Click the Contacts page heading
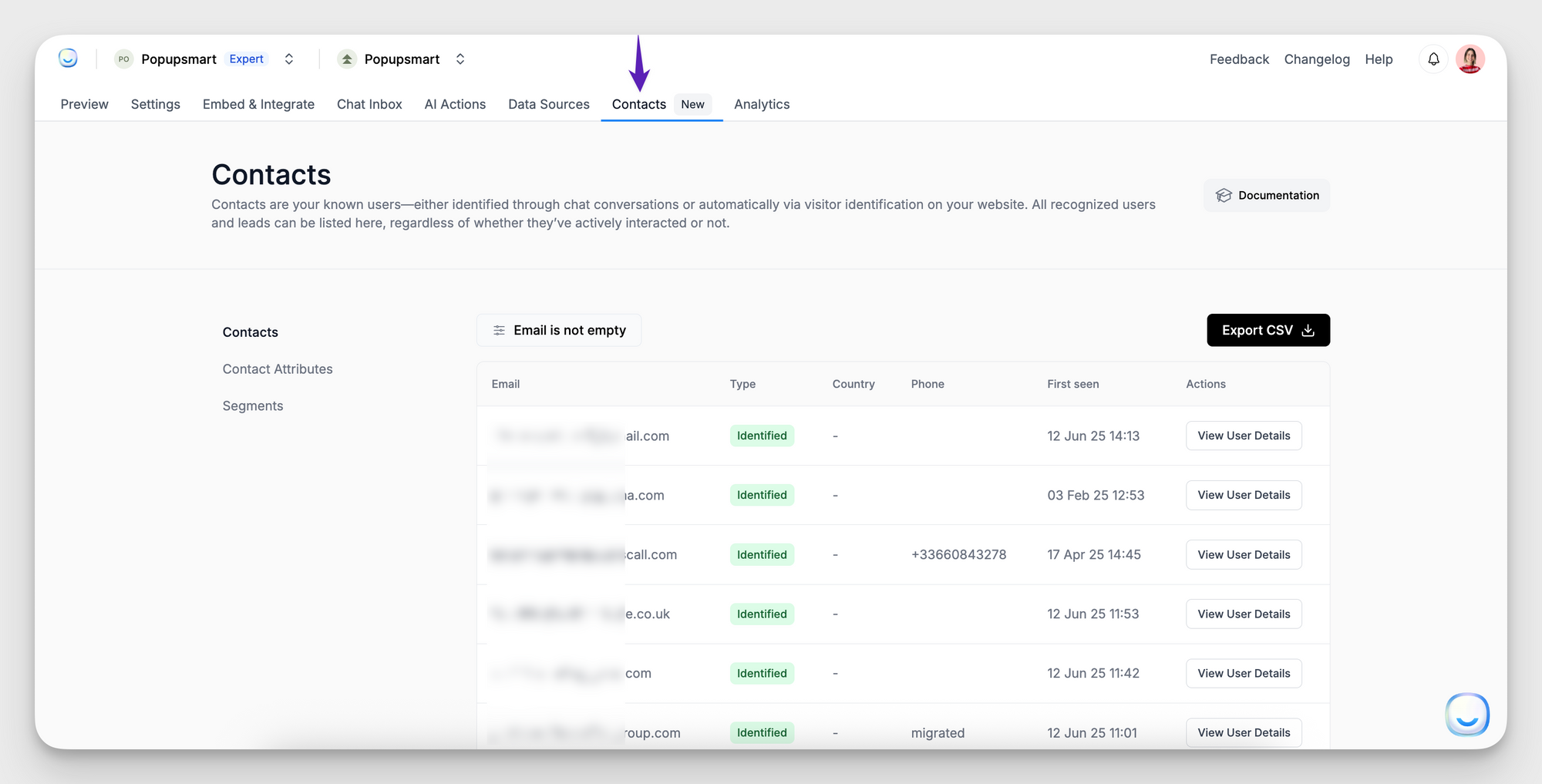This screenshot has width=1542, height=784. [x=271, y=175]
